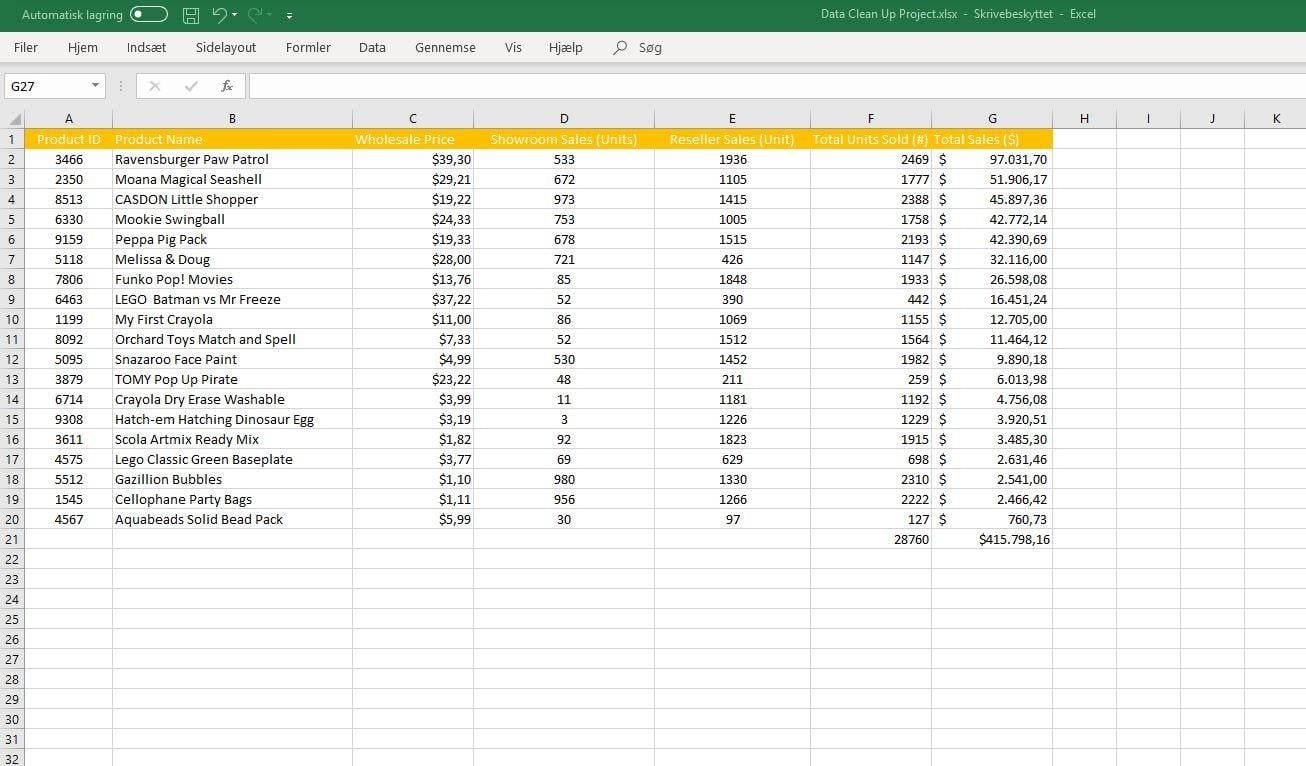Expand the Customize Quick Access Toolbar menu
Image resolution: width=1306 pixels, height=766 pixels.
coord(289,16)
